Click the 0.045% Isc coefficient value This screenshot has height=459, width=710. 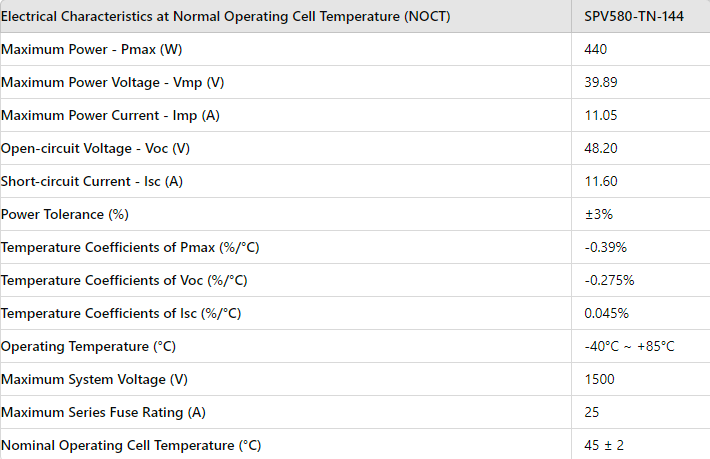[606, 313]
